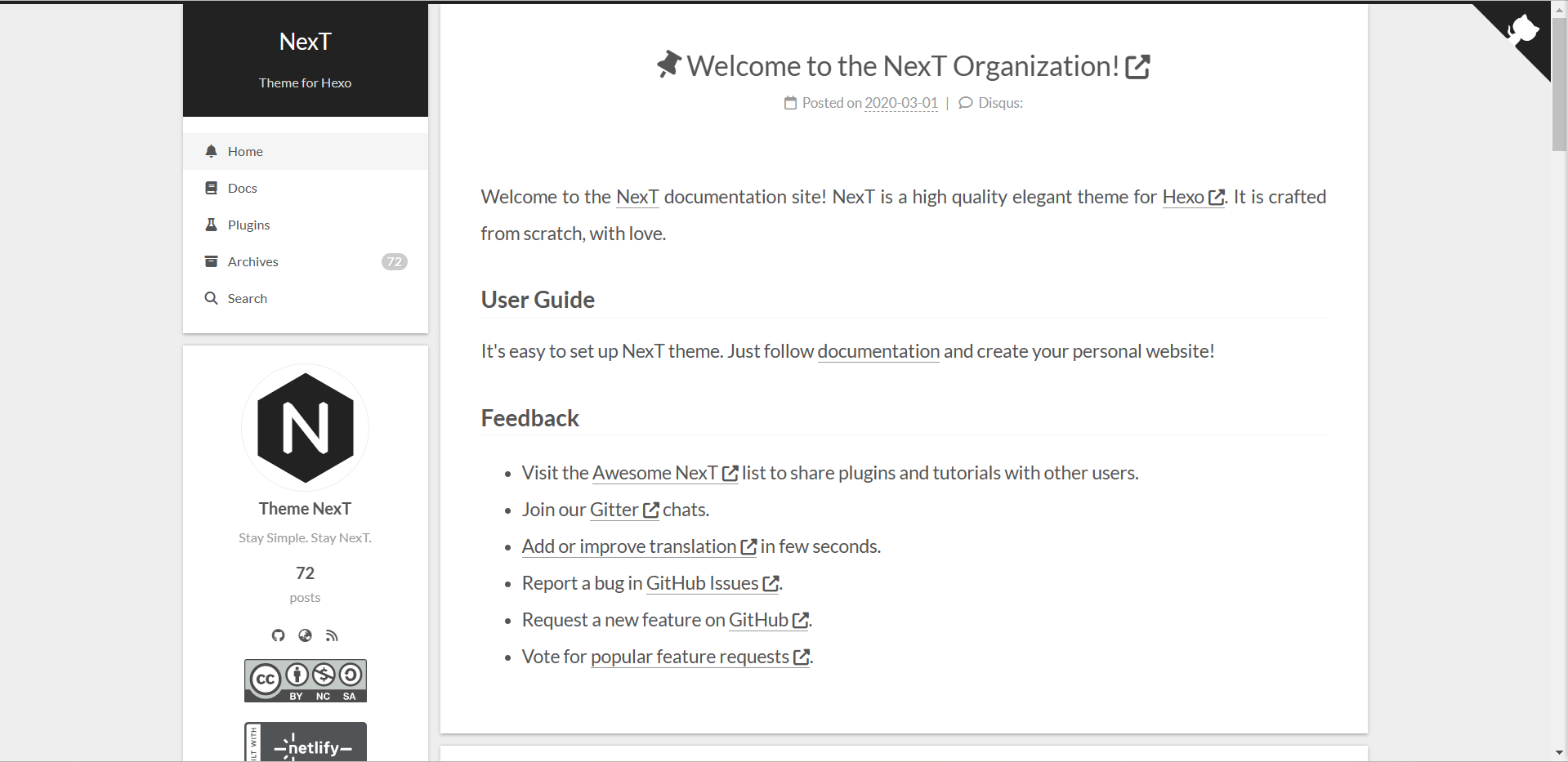The height and width of the screenshot is (762, 1568).
Task: Click the NexT site title in header
Action: [x=305, y=42]
